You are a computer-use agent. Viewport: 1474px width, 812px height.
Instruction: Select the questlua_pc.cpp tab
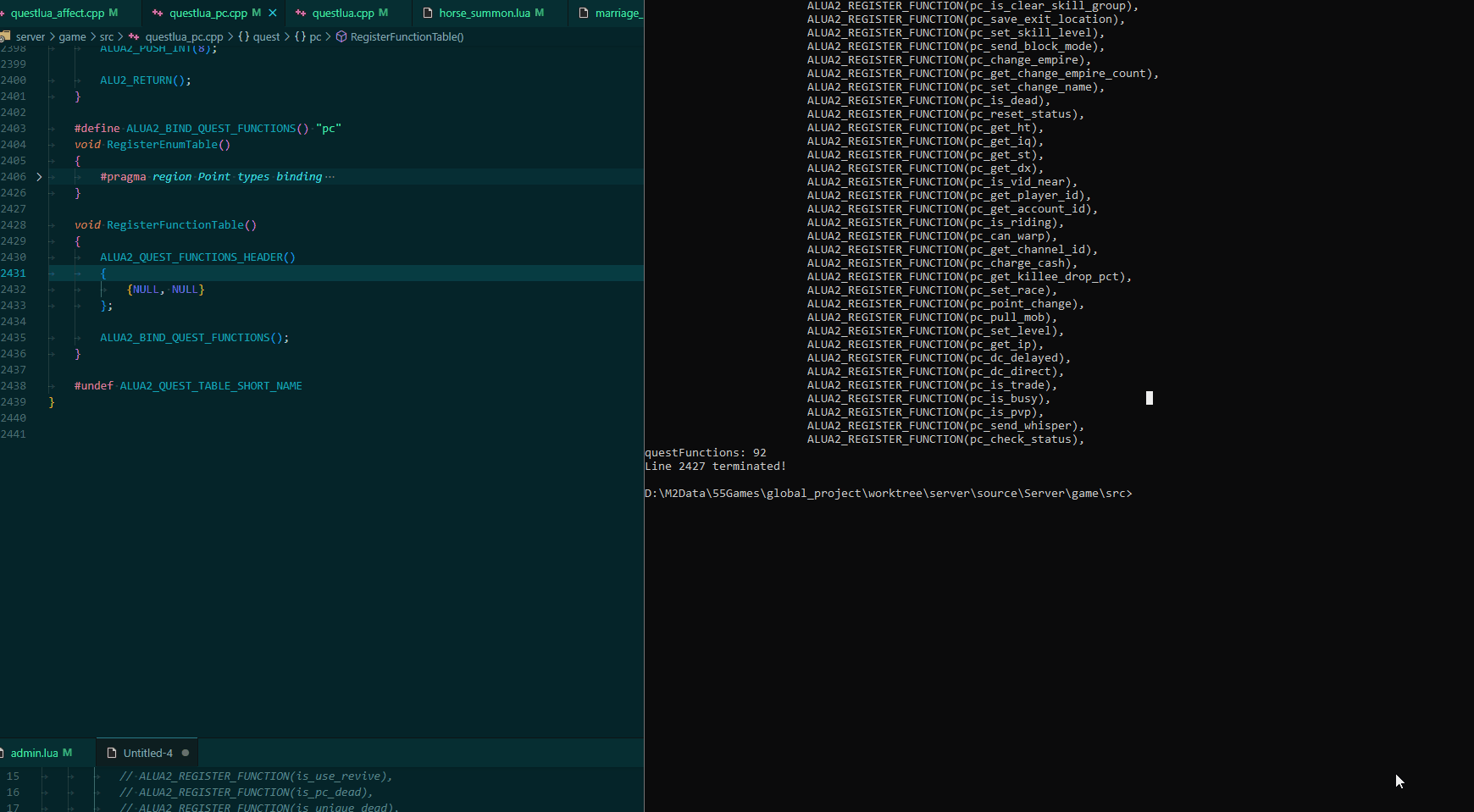pyautogui.click(x=208, y=13)
